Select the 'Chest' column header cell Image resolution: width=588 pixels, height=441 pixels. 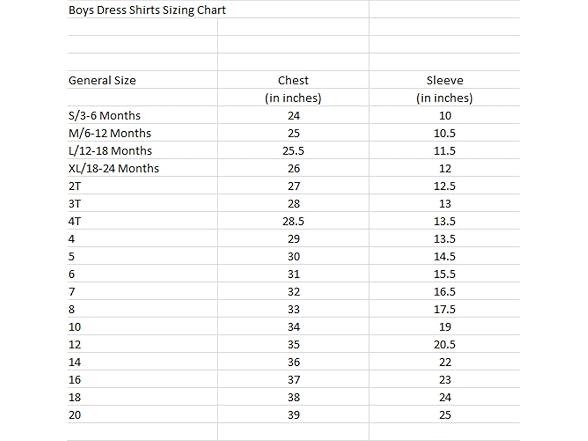click(x=293, y=80)
